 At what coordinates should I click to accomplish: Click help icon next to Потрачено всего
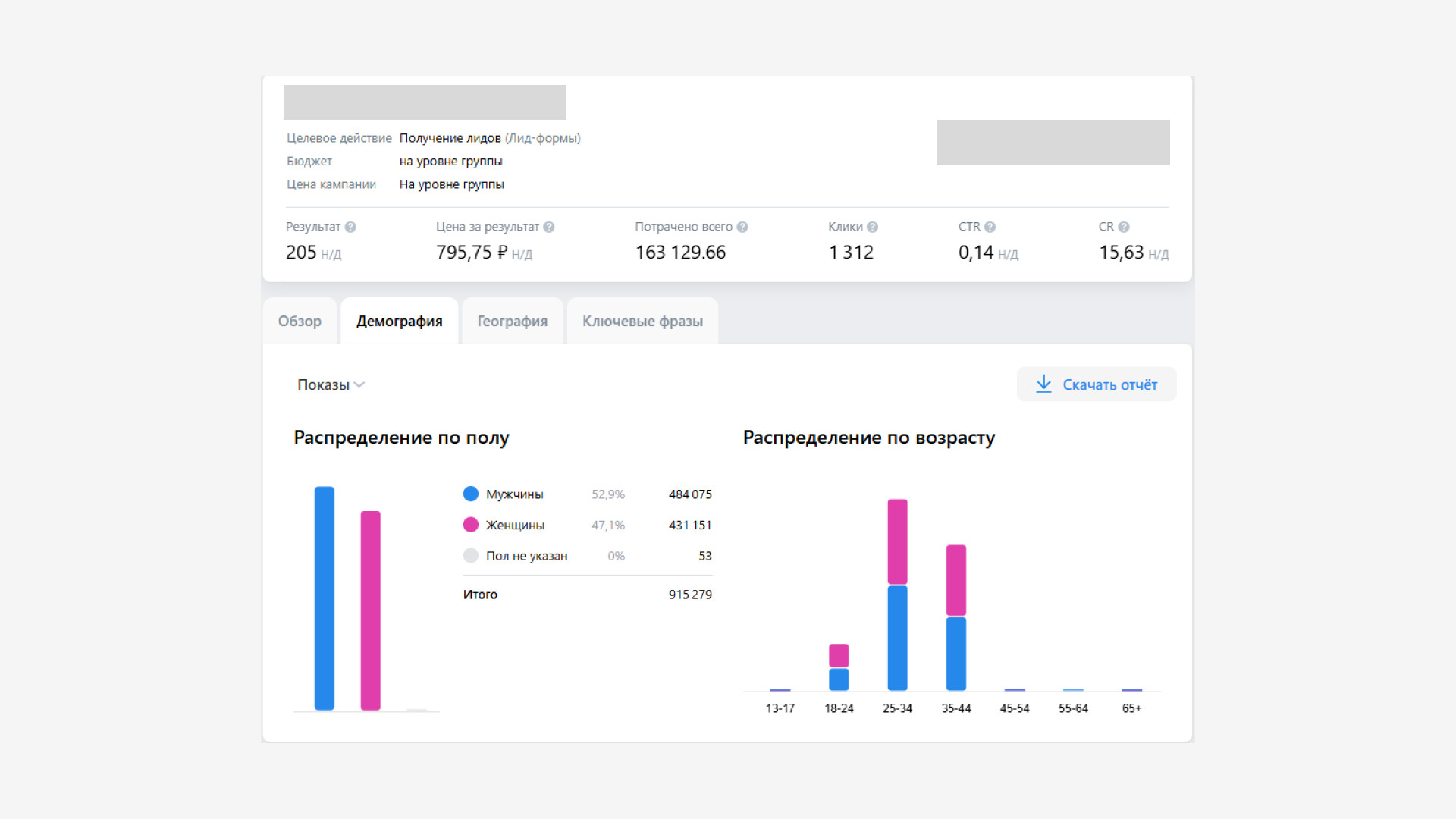(742, 227)
